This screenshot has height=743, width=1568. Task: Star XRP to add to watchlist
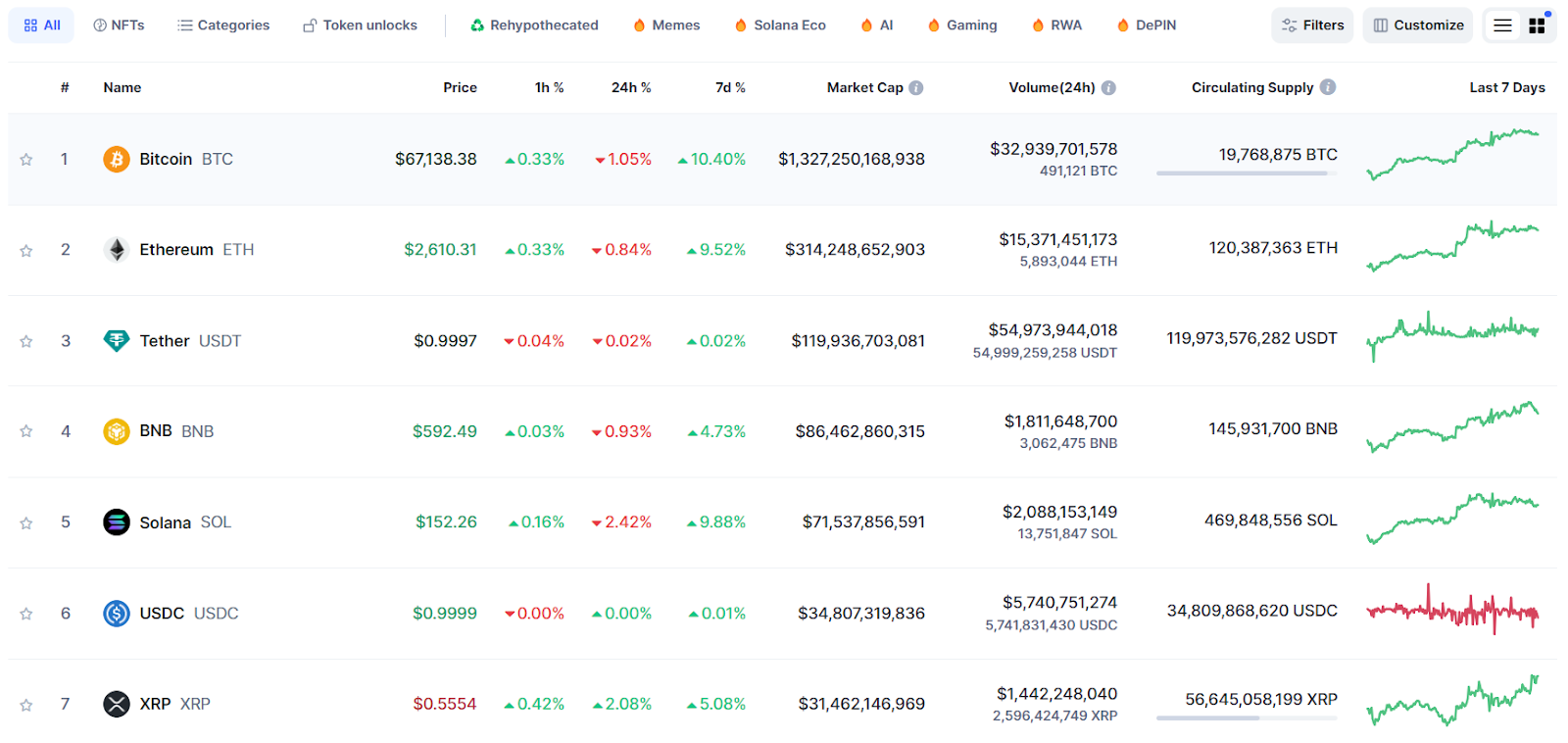point(26,705)
